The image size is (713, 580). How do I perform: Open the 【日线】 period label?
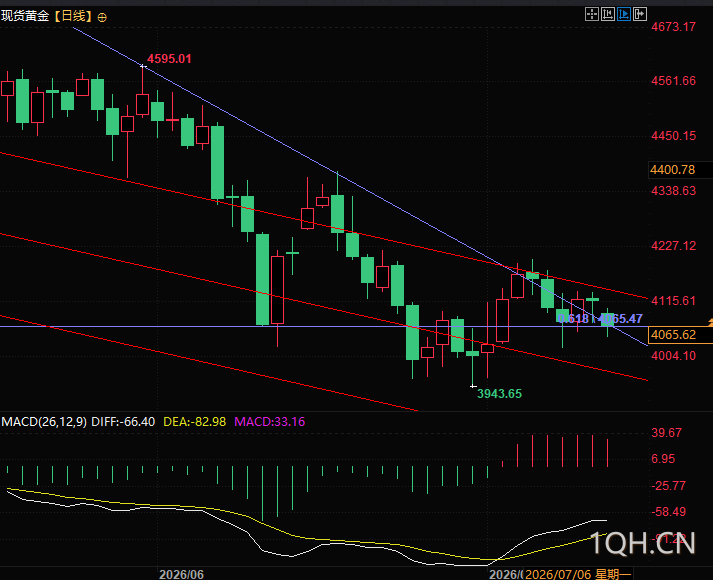pos(73,17)
